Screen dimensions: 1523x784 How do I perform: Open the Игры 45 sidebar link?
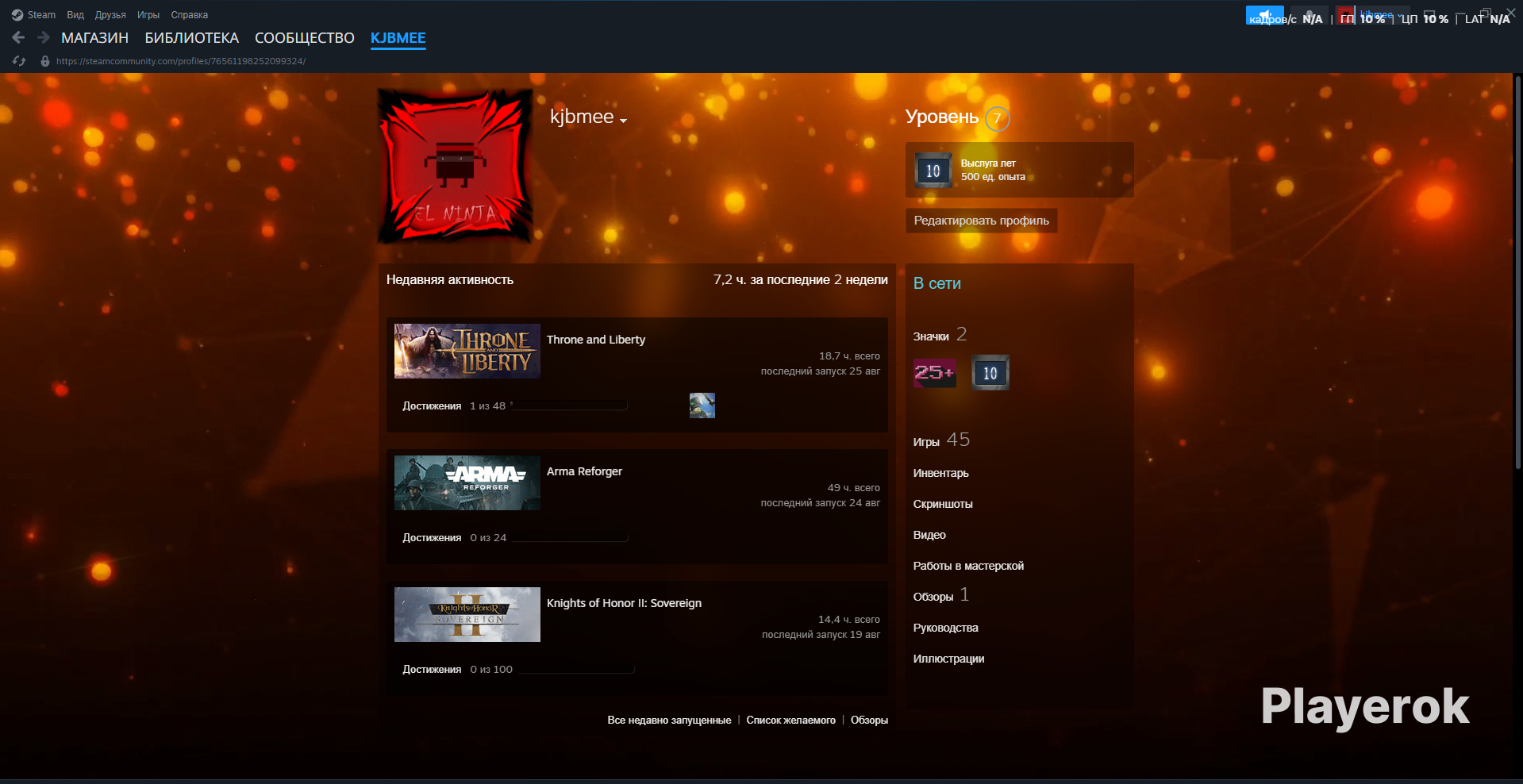pyautogui.click(x=941, y=440)
